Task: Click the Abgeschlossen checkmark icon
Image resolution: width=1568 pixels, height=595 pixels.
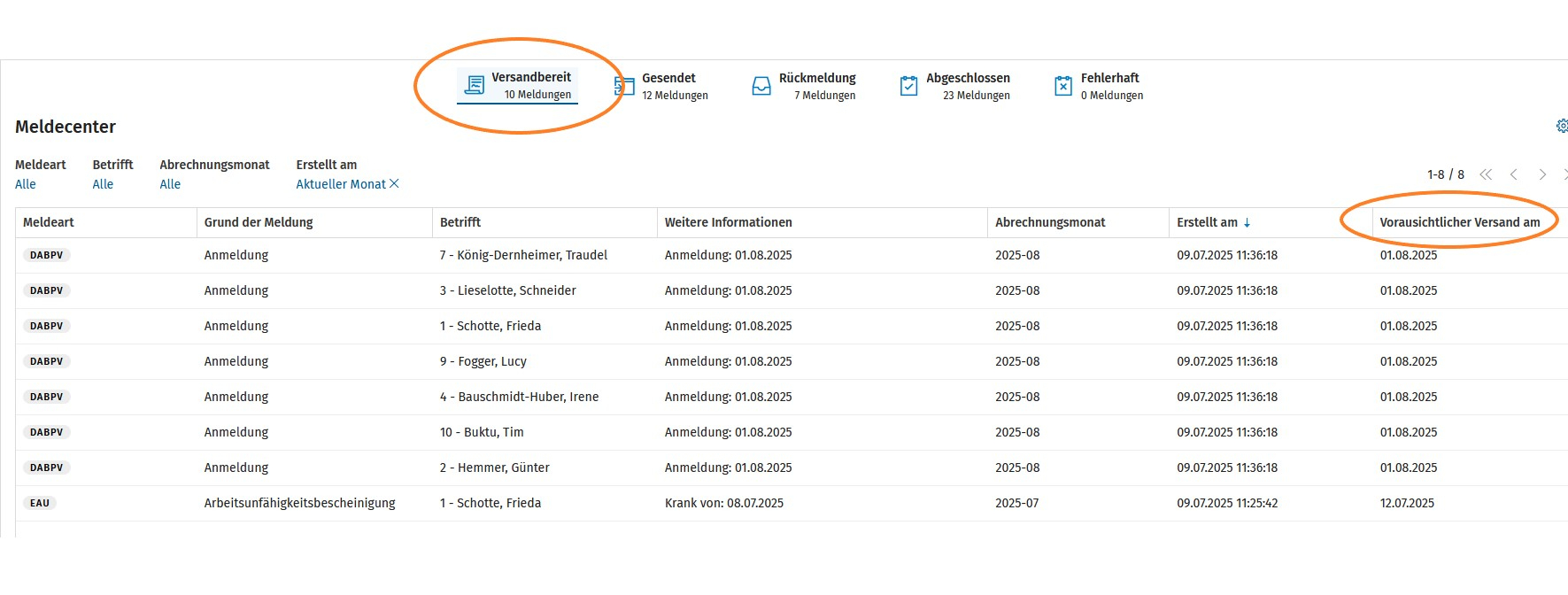Action: click(x=909, y=86)
